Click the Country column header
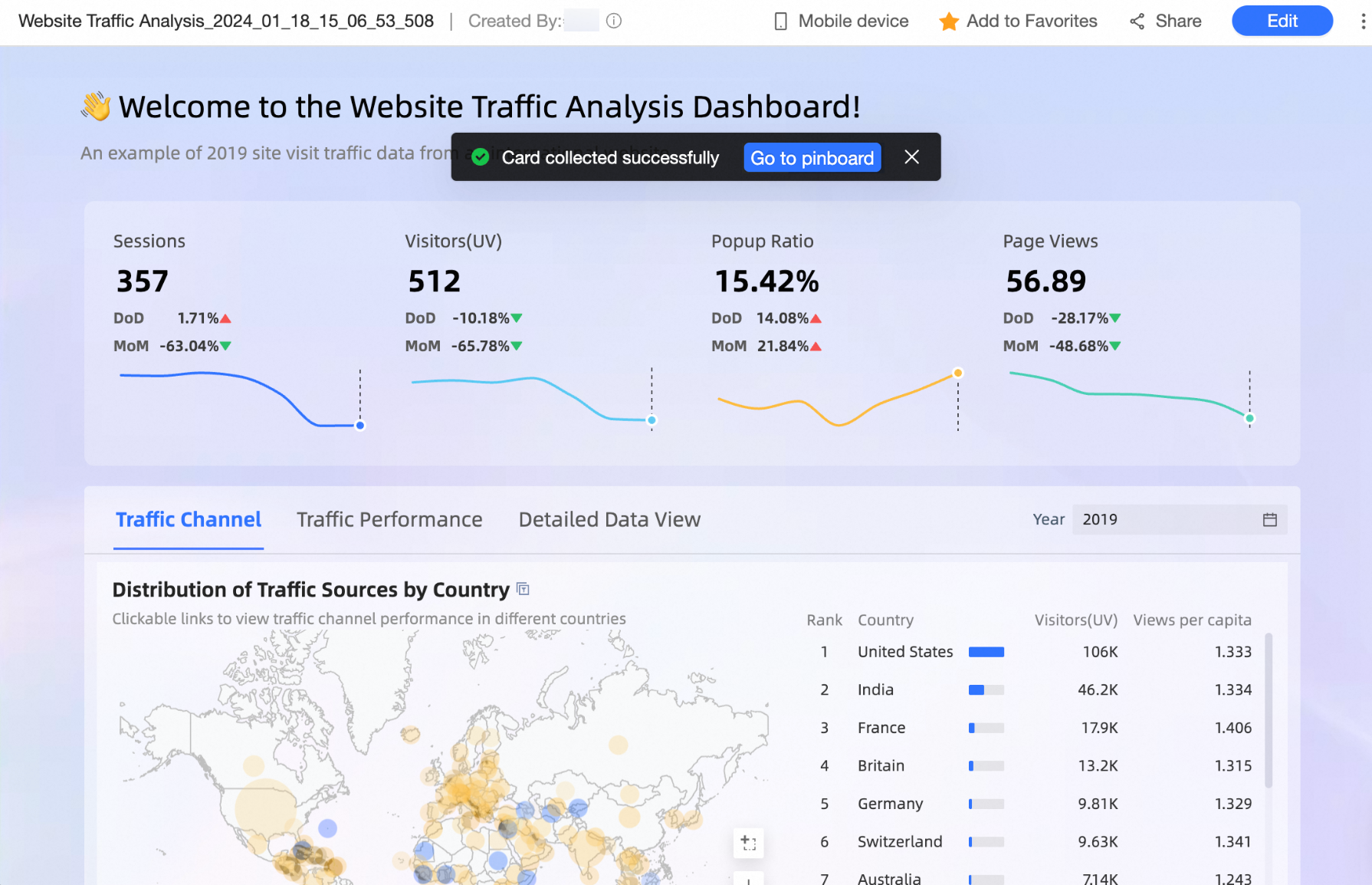The image size is (1372, 885). click(x=885, y=620)
